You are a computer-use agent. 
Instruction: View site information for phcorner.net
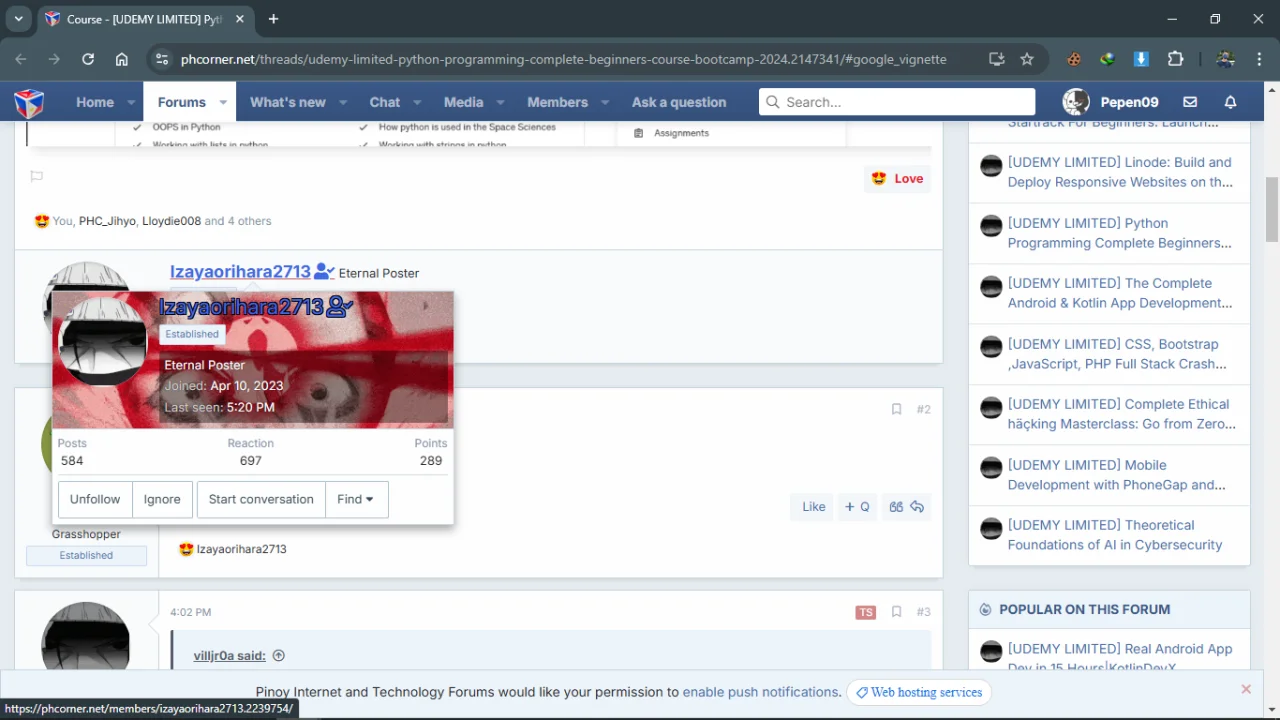[x=162, y=59]
